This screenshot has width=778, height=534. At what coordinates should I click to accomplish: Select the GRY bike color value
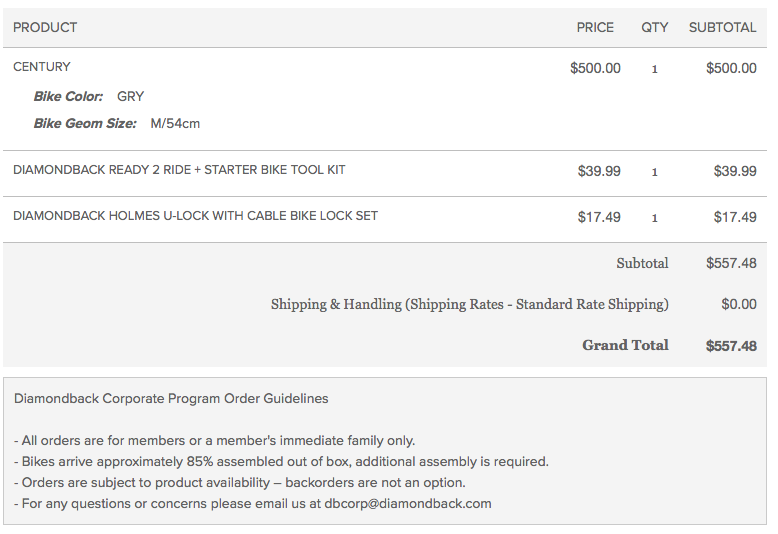tap(131, 97)
